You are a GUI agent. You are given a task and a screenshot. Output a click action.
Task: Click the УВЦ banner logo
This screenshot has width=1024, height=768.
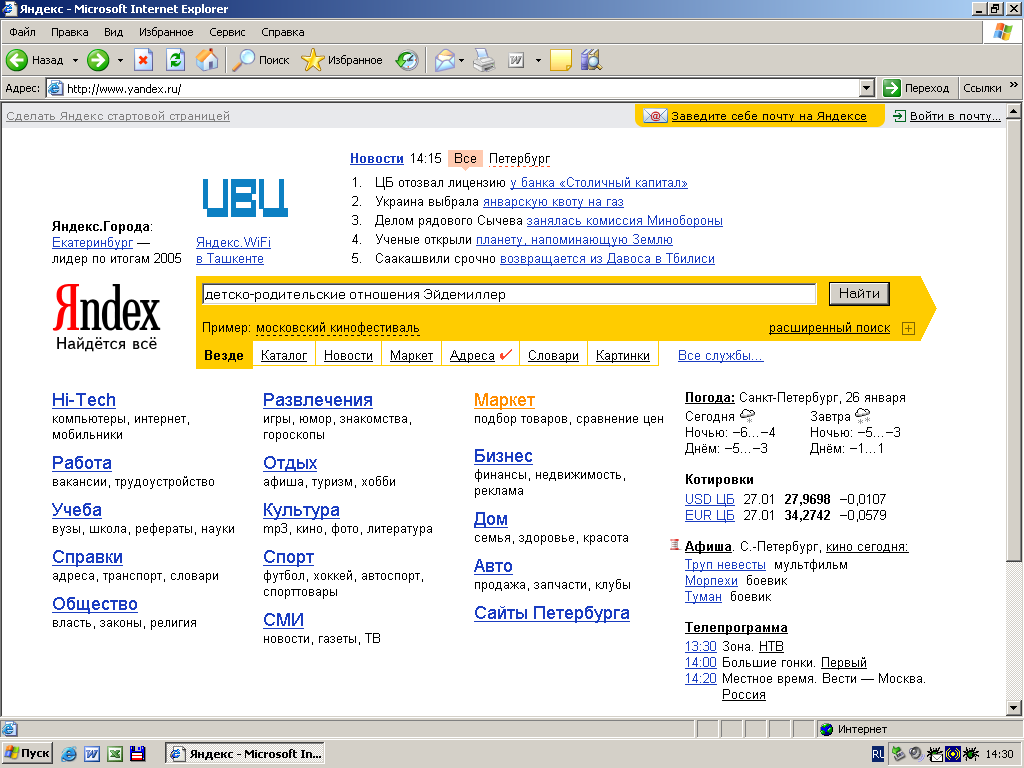point(245,199)
